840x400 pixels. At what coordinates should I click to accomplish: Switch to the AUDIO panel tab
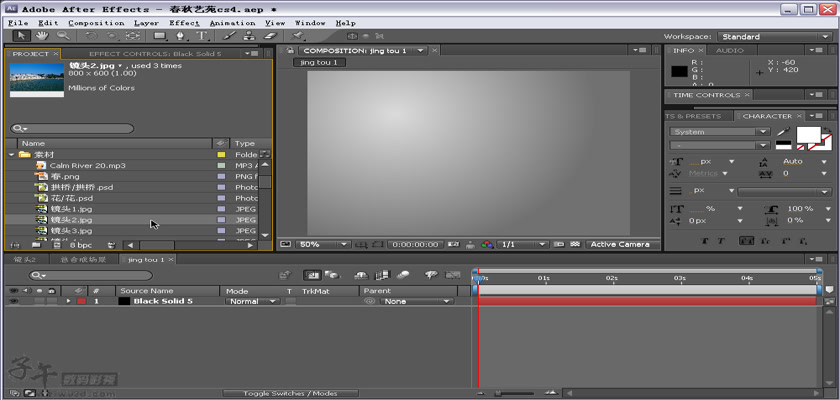[730, 50]
